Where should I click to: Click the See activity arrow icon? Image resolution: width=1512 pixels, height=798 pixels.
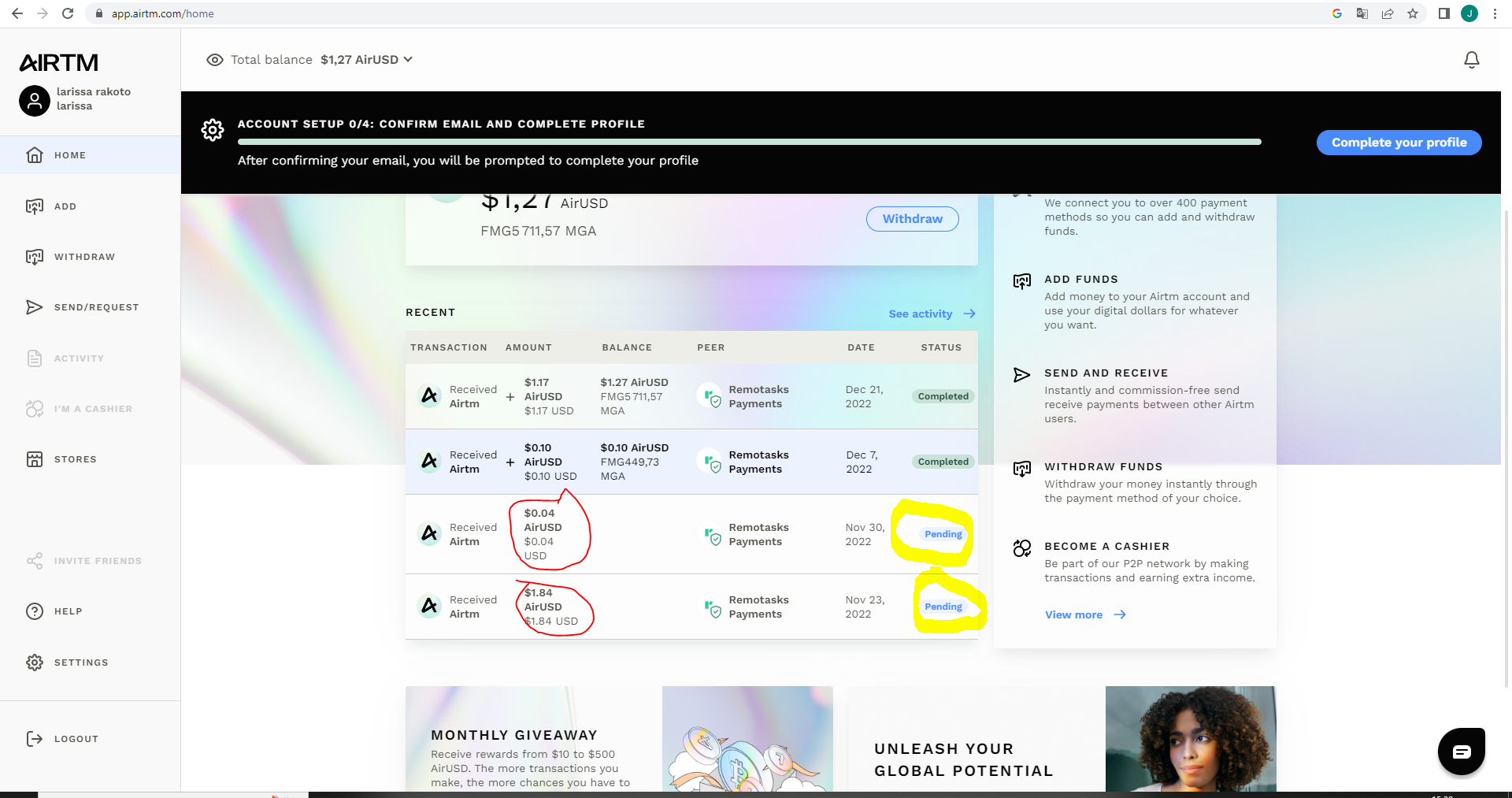tap(969, 314)
